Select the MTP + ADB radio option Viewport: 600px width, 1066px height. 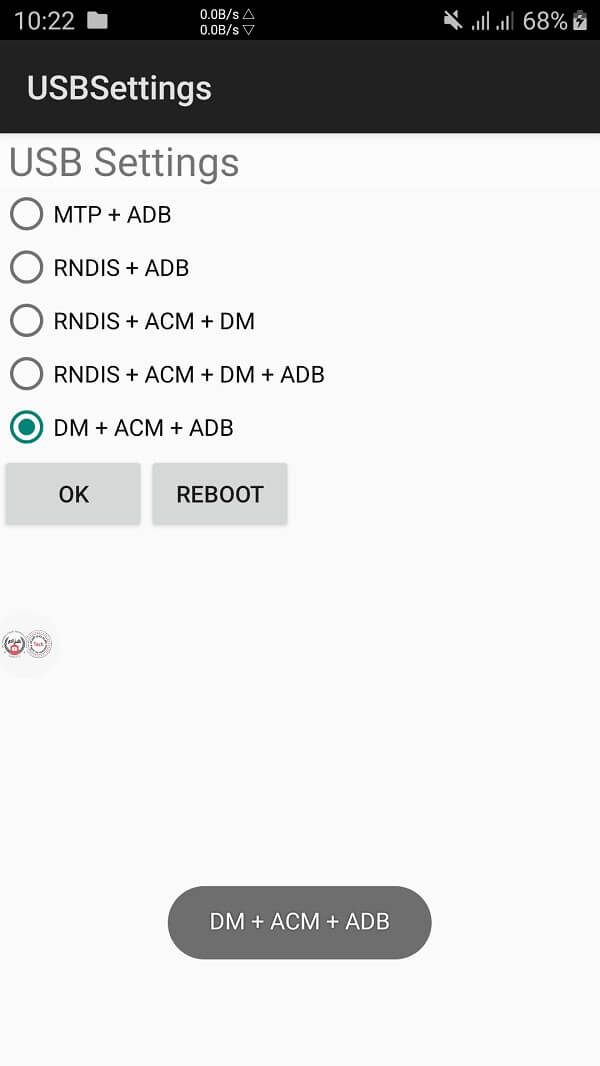click(27, 214)
